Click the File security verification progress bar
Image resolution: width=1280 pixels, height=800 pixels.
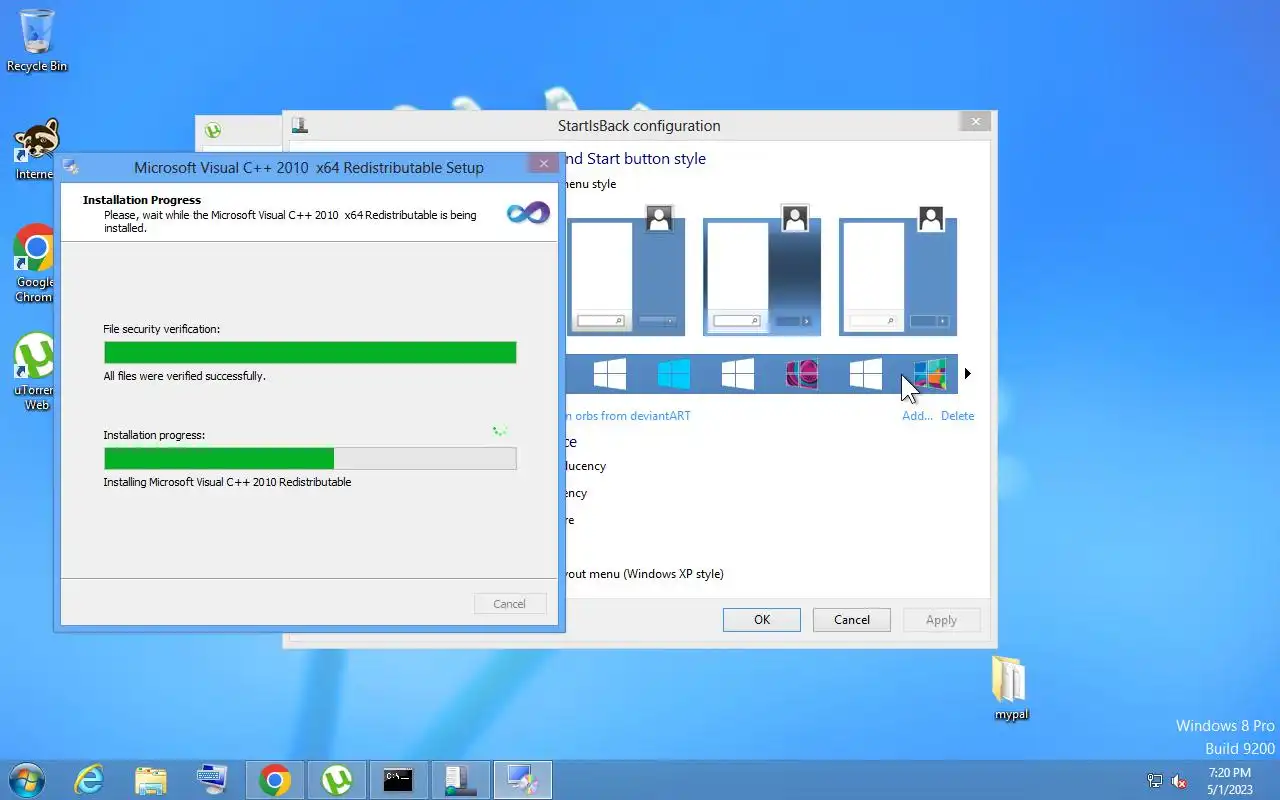point(310,352)
